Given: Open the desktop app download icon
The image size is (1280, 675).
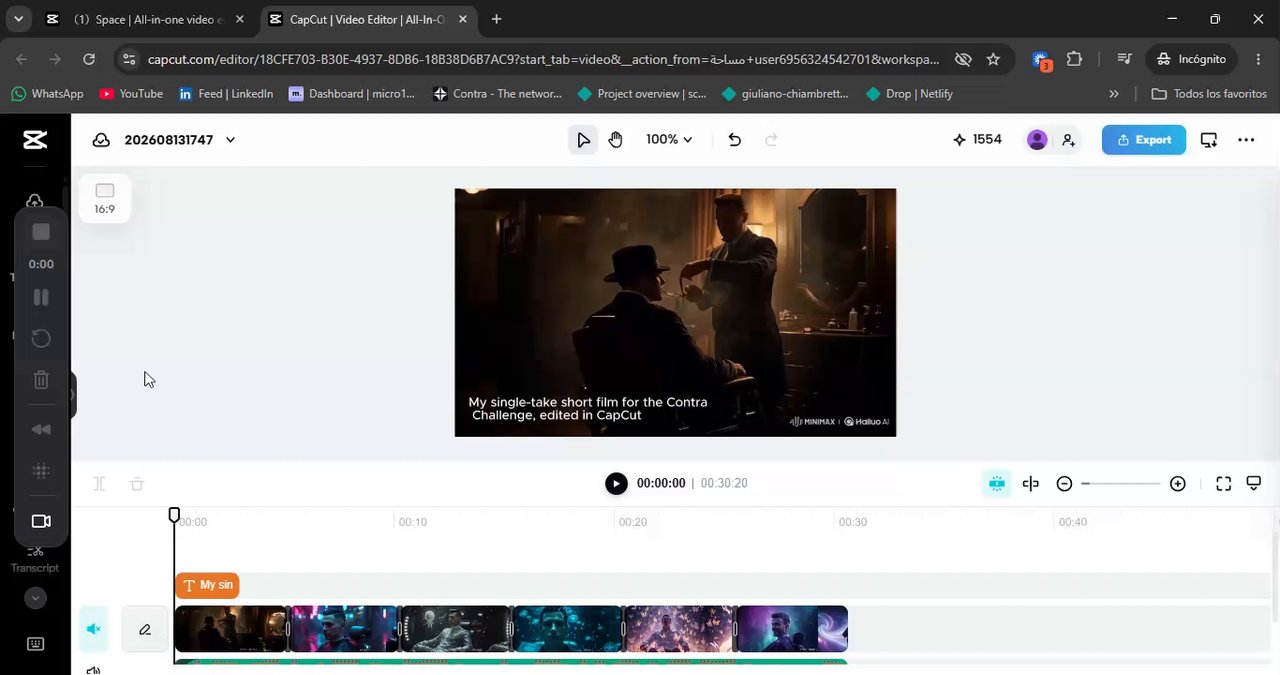Looking at the screenshot, I should tap(1209, 140).
